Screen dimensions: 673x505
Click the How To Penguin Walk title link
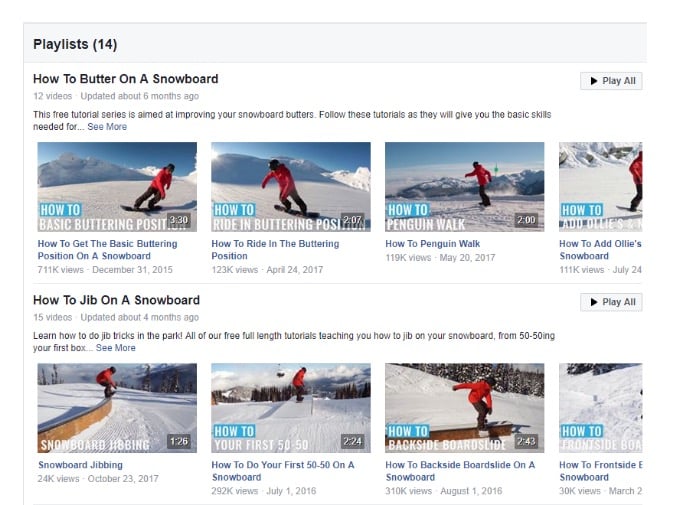tap(432, 243)
